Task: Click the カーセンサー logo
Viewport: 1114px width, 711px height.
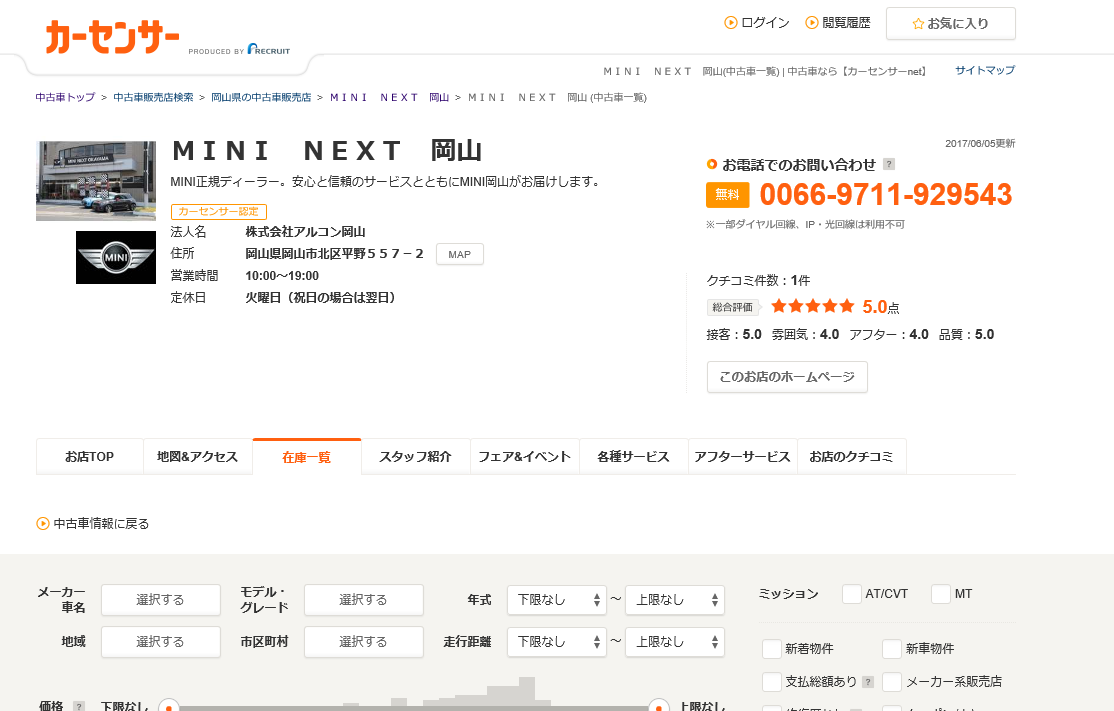Action: point(112,37)
